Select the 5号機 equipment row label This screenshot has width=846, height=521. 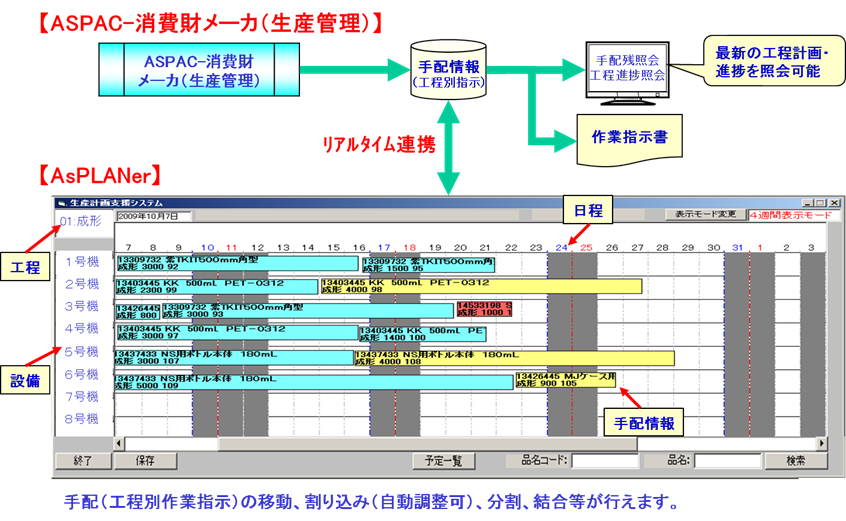pos(82,352)
